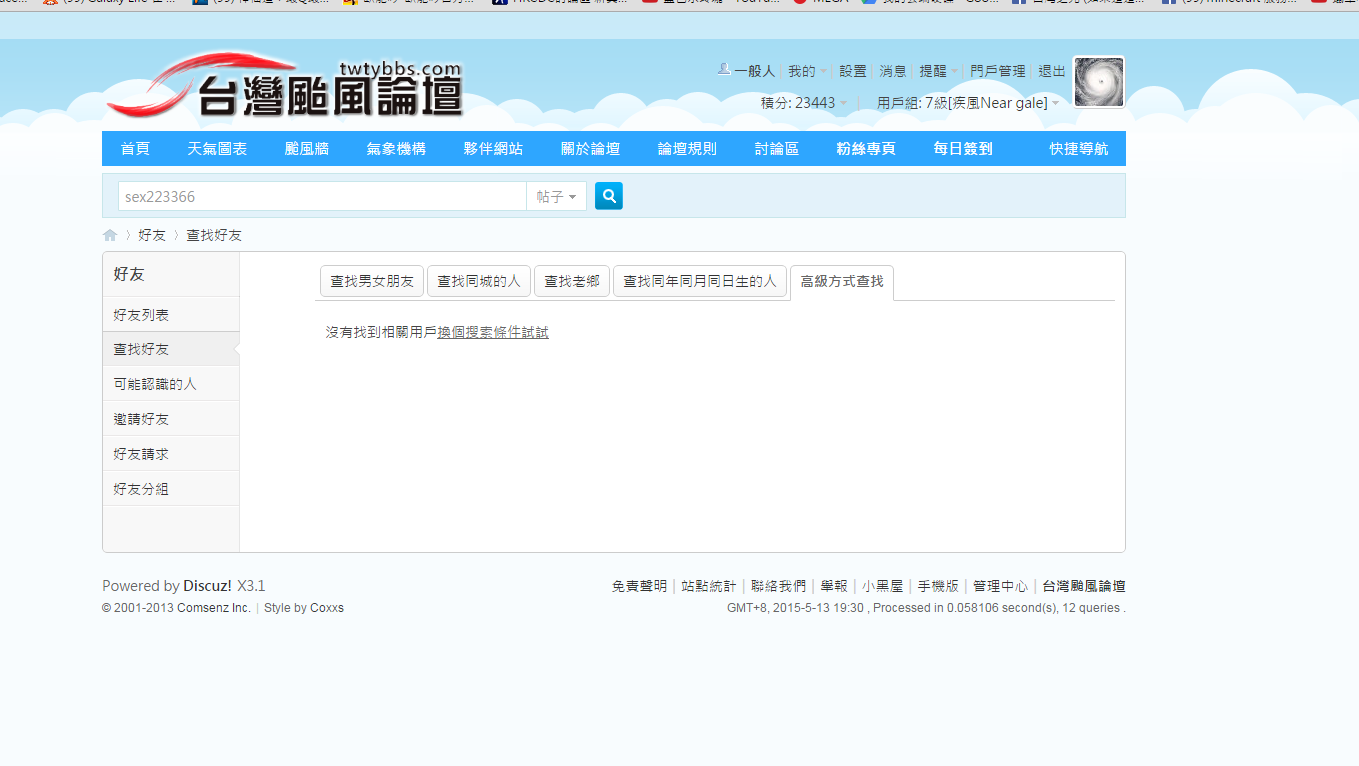
Task: Click Comsenz Inc. footer link
Action: (214, 608)
